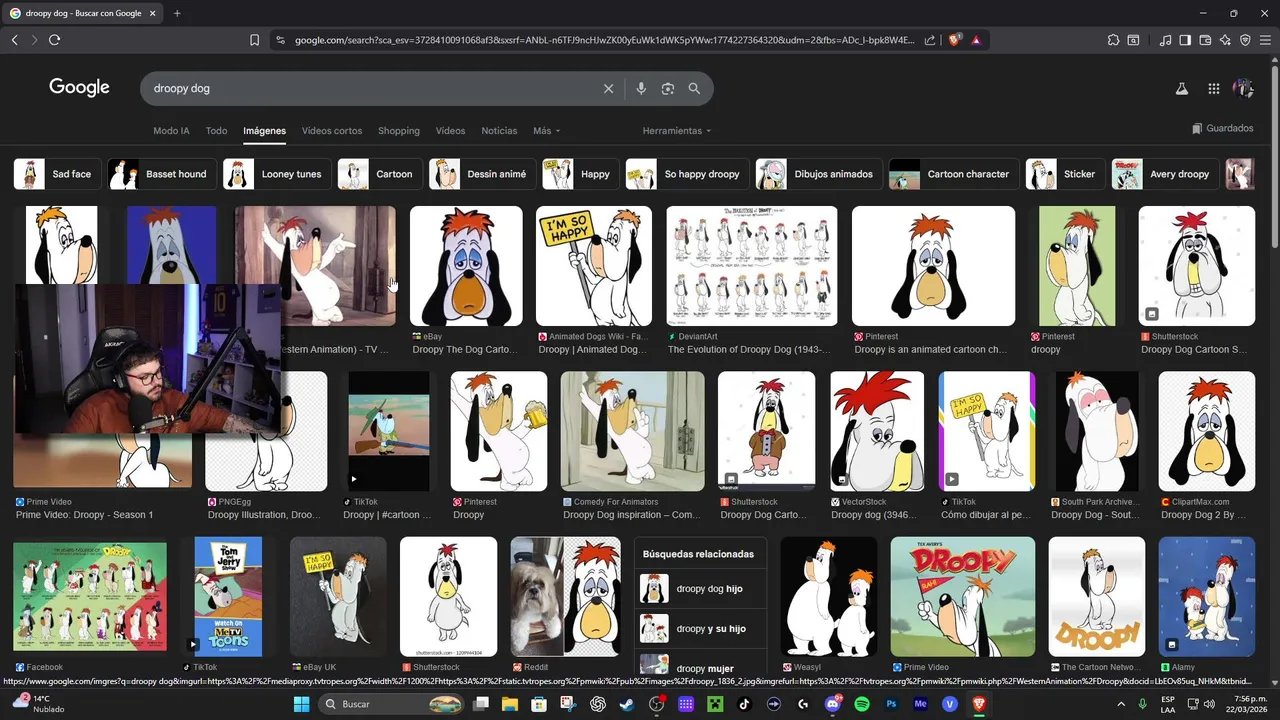Open the Extensions puzzle icon
Viewport: 1280px width, 720px height.
tap(1113, 40)
